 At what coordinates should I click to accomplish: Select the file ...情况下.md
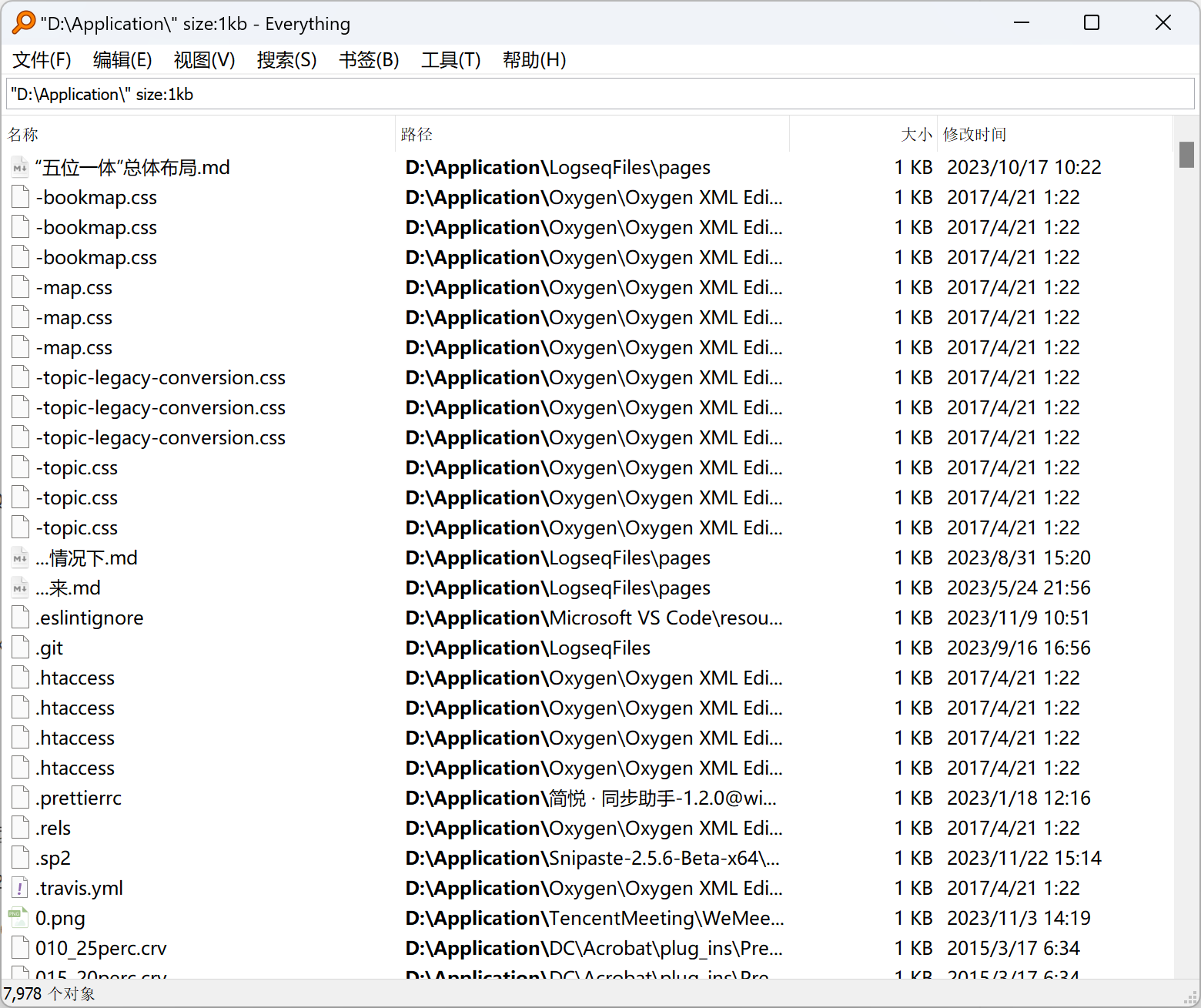point(86,558)
